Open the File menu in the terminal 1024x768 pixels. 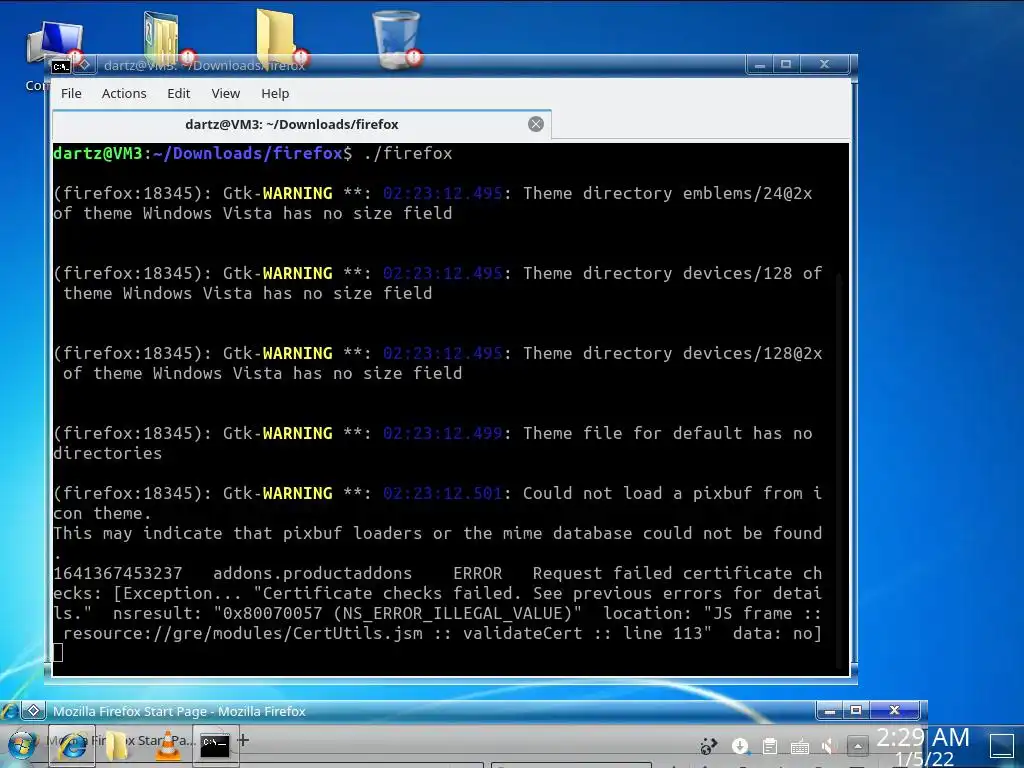(x=71, y=93)
